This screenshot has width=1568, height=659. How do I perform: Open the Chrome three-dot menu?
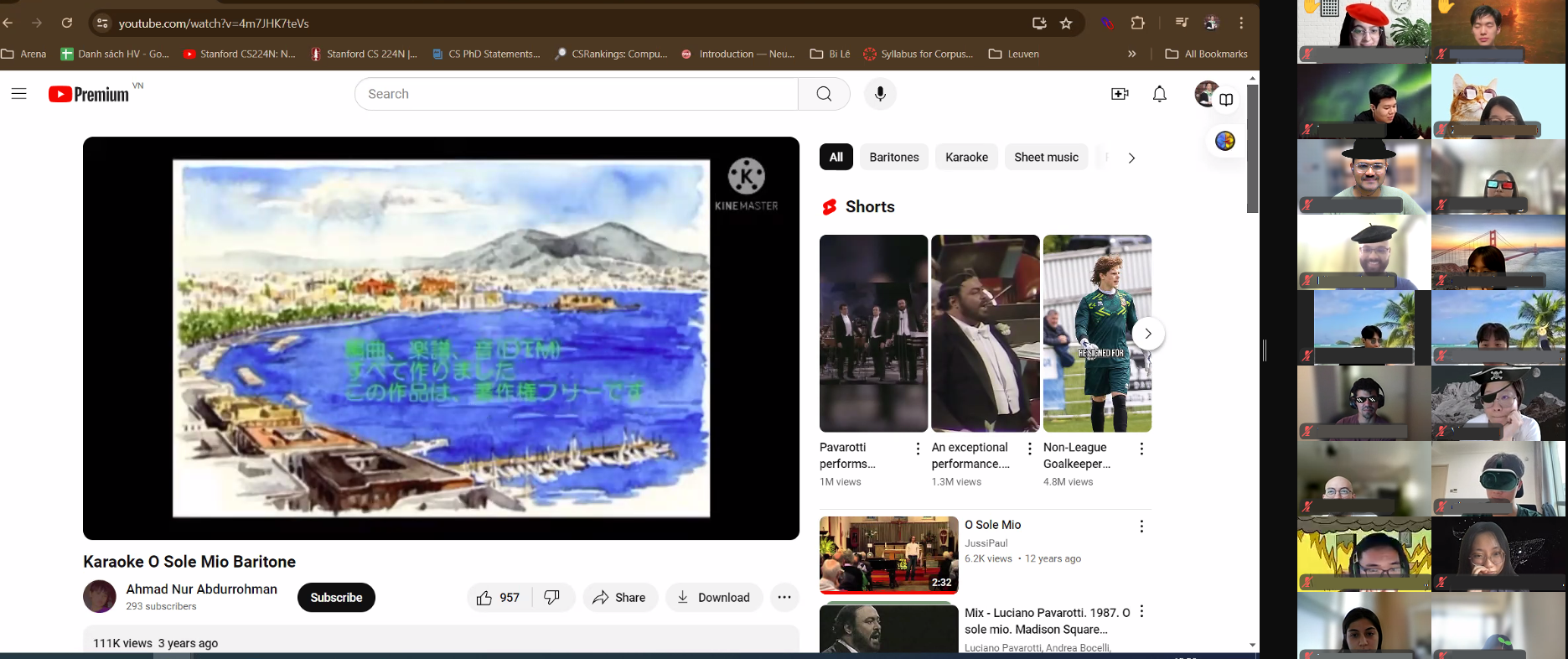click(x=1242, y=23)
